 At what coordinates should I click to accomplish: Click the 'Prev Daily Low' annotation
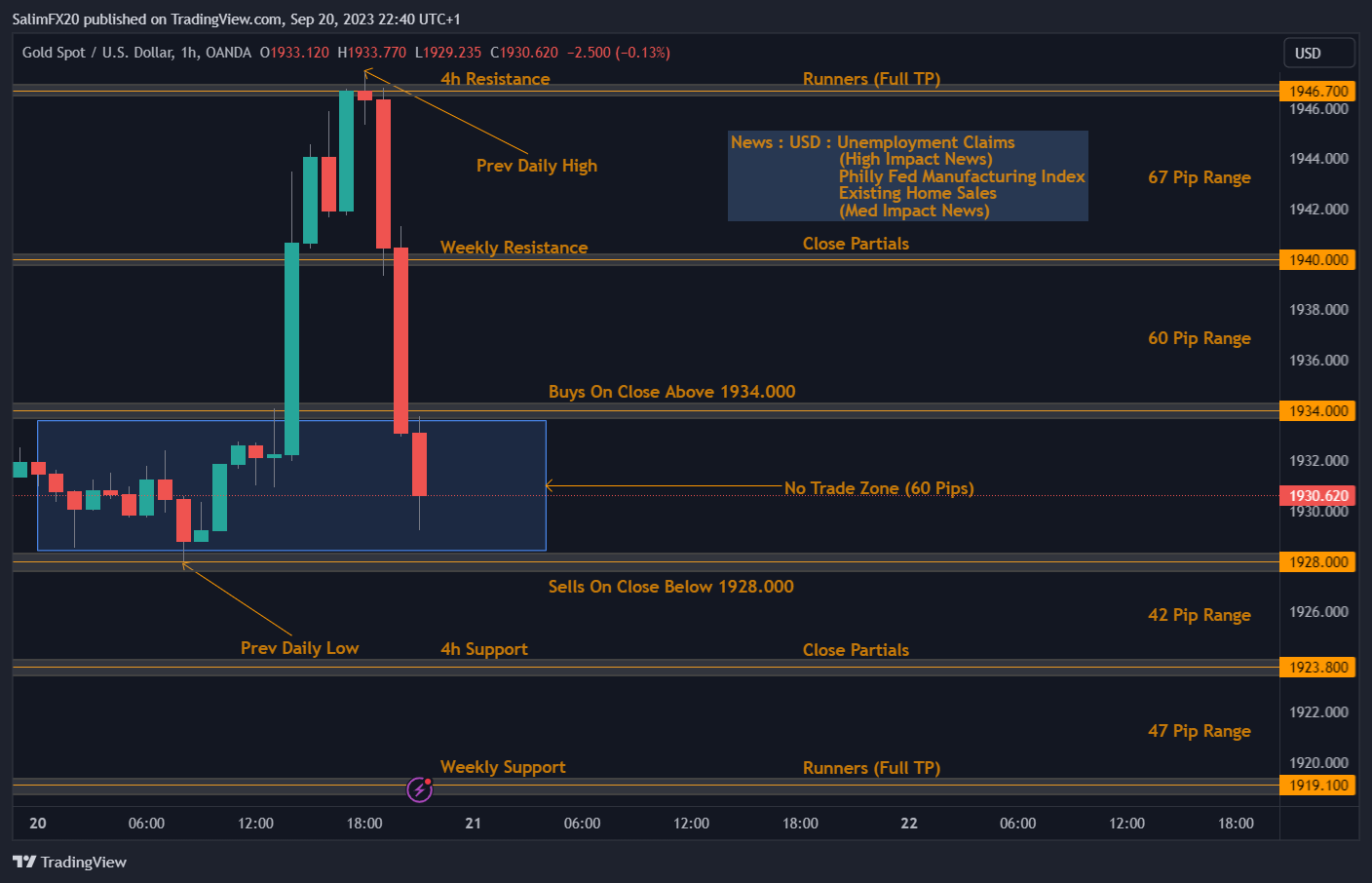(300, 648)
